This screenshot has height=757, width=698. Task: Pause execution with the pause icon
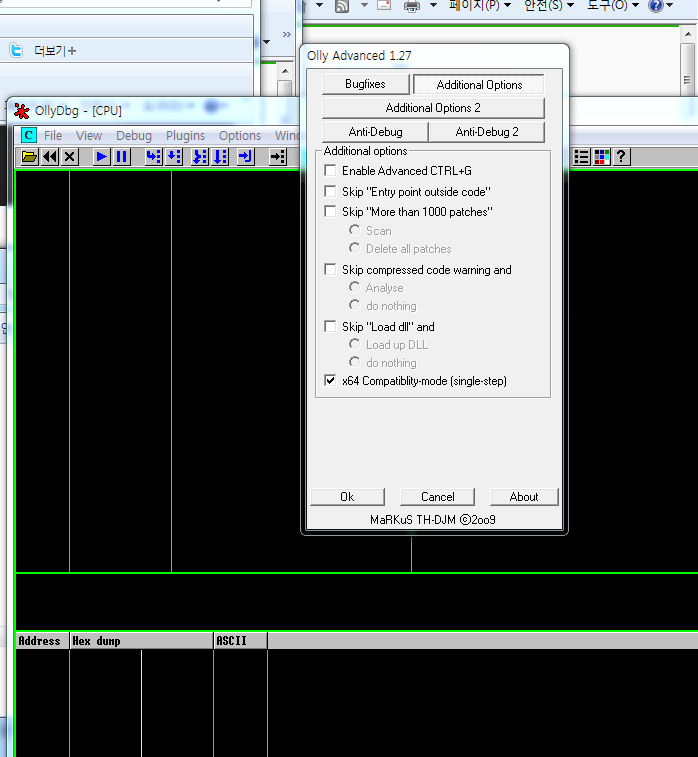122,156
